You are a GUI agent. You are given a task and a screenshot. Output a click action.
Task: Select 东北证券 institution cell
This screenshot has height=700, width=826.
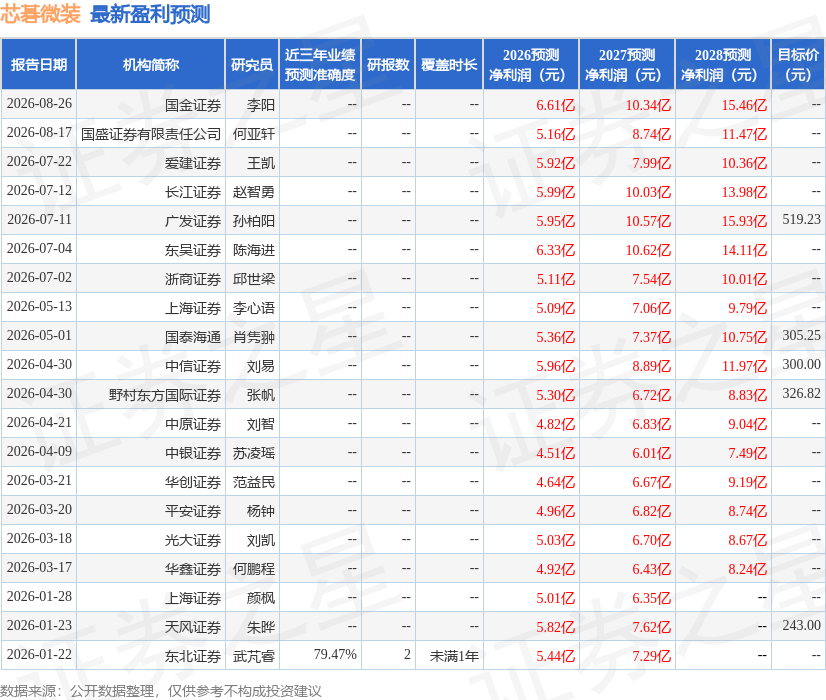point(193,656)
